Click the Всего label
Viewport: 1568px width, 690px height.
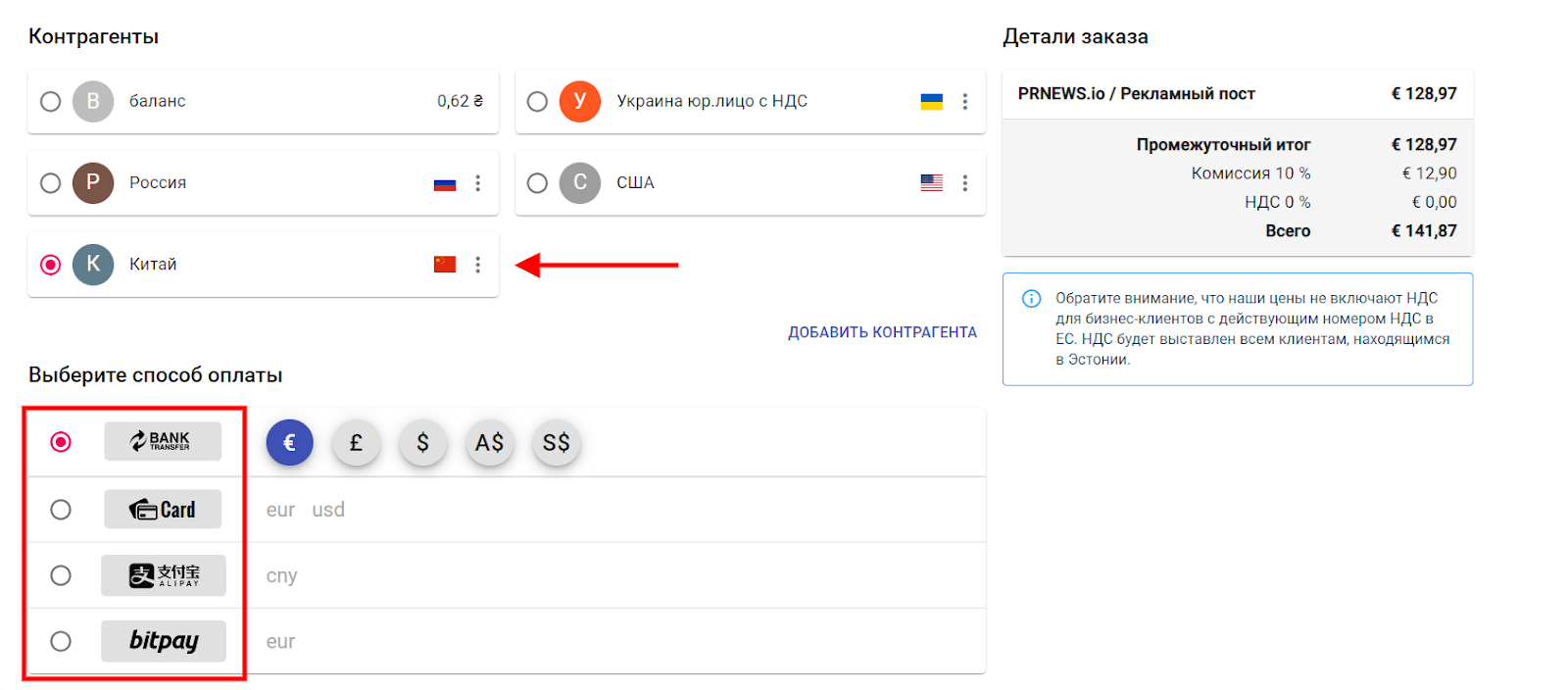pyautogui.click(x=1288, y=231)
